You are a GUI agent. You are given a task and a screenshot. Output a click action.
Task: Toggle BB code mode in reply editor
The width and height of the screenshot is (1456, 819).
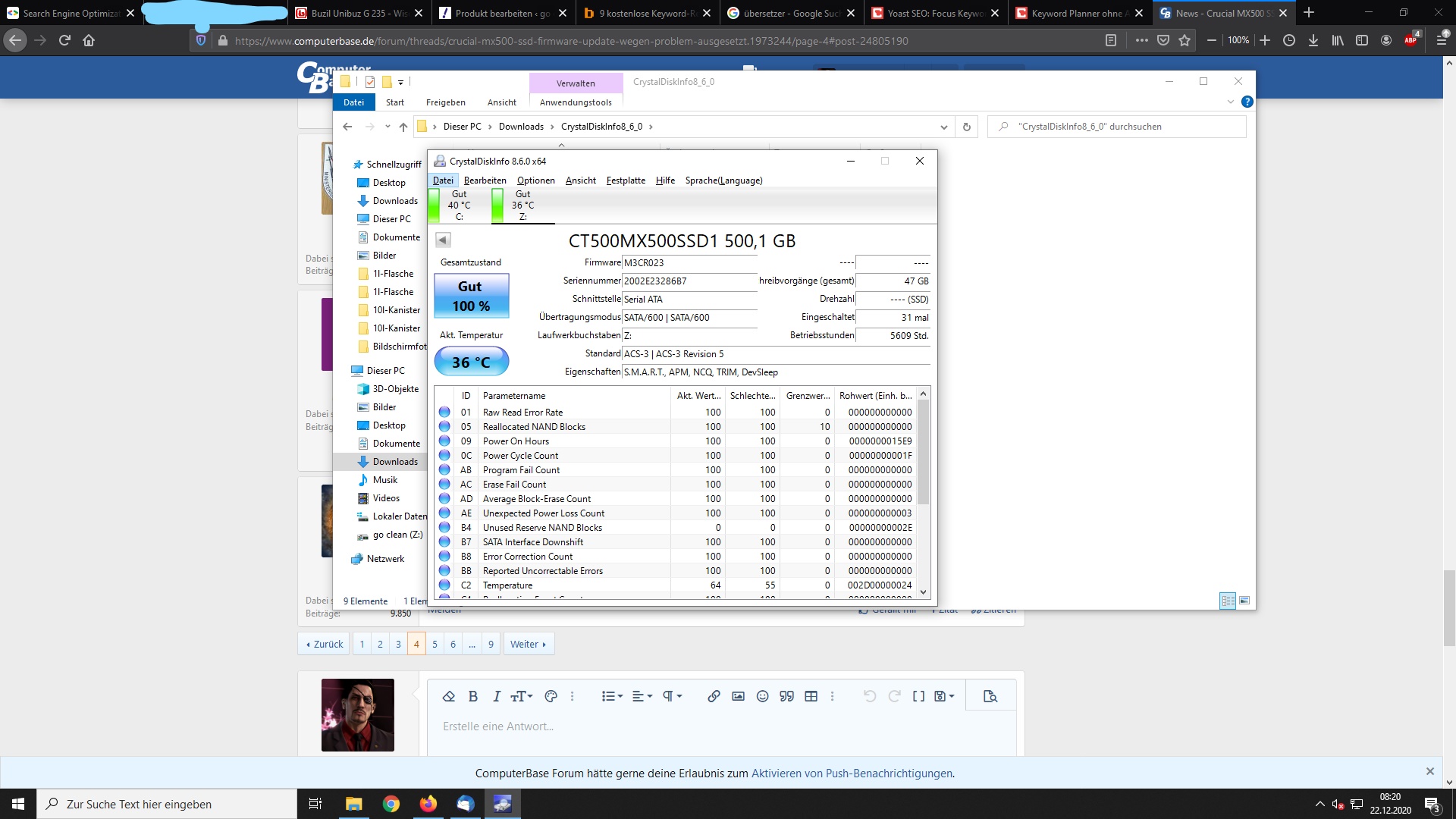point(918,696)
